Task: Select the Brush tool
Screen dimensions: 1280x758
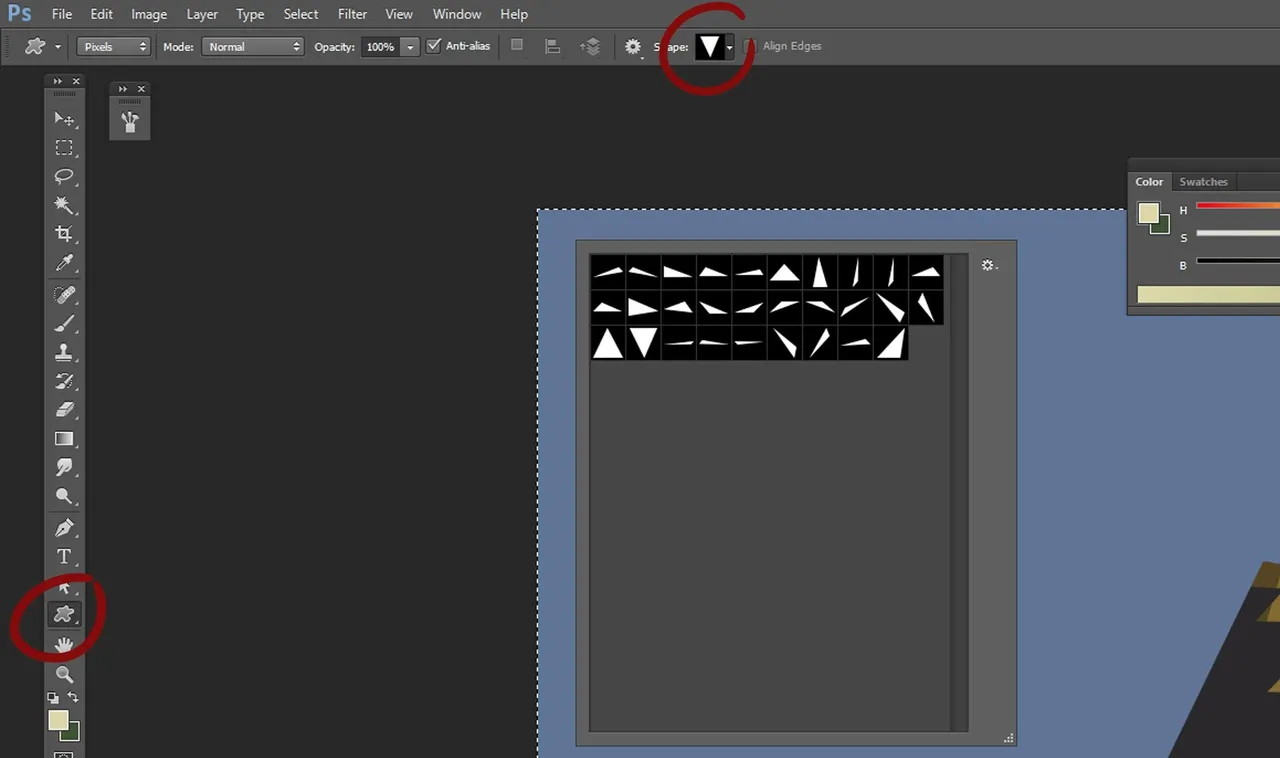Action: tap(64, 323)
